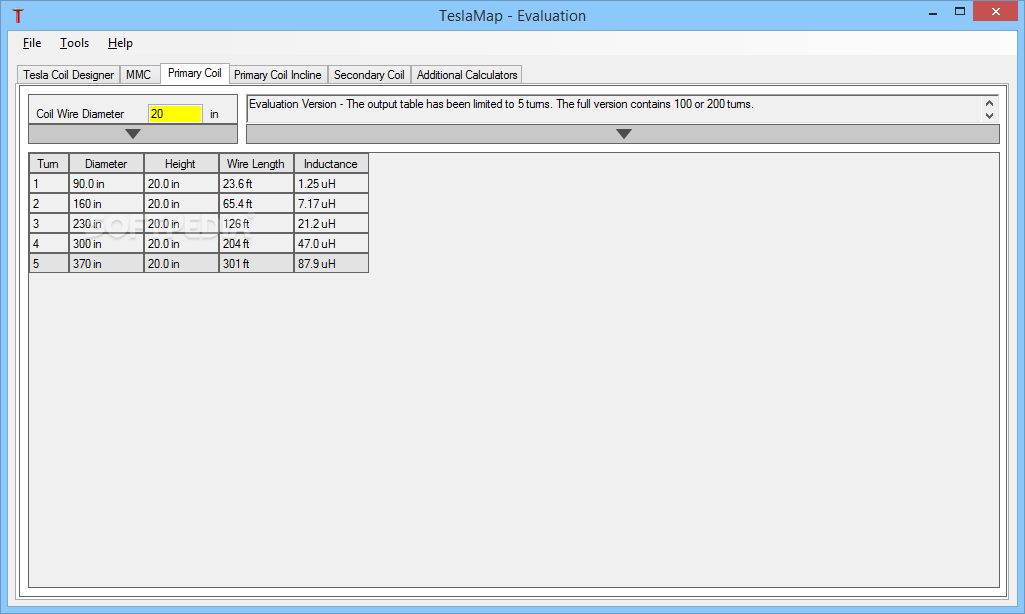Image resolution: width=1025 pixels, height=614 pixels.
Task: Click the TeslaMap red T app icon
Action: [18, 16]
